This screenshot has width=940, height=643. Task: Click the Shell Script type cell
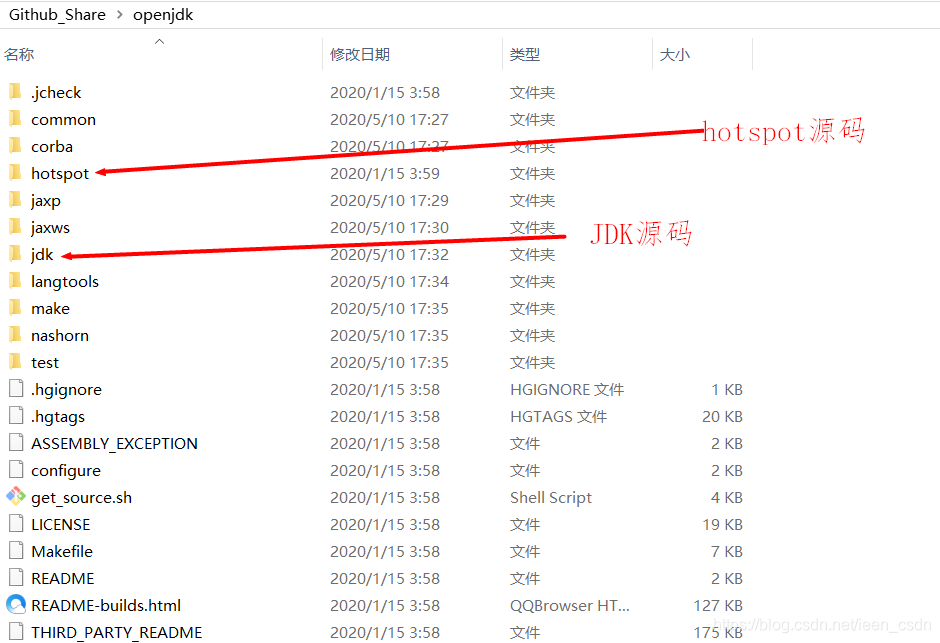(x=551, y=497)
